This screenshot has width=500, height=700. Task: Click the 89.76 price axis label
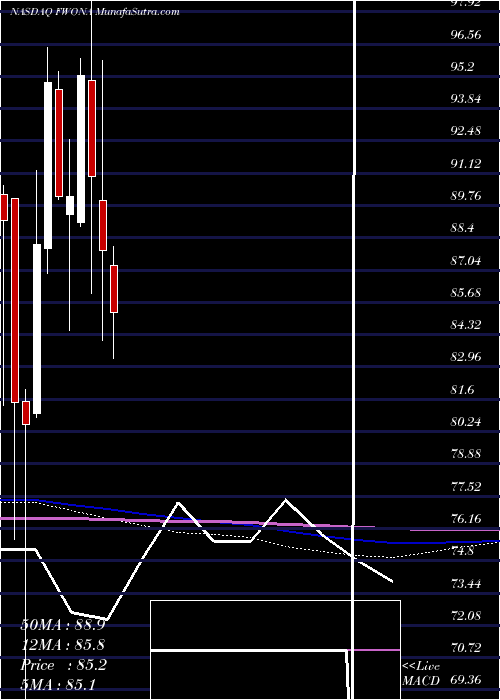pyautogui.click(x=466, y=196)
